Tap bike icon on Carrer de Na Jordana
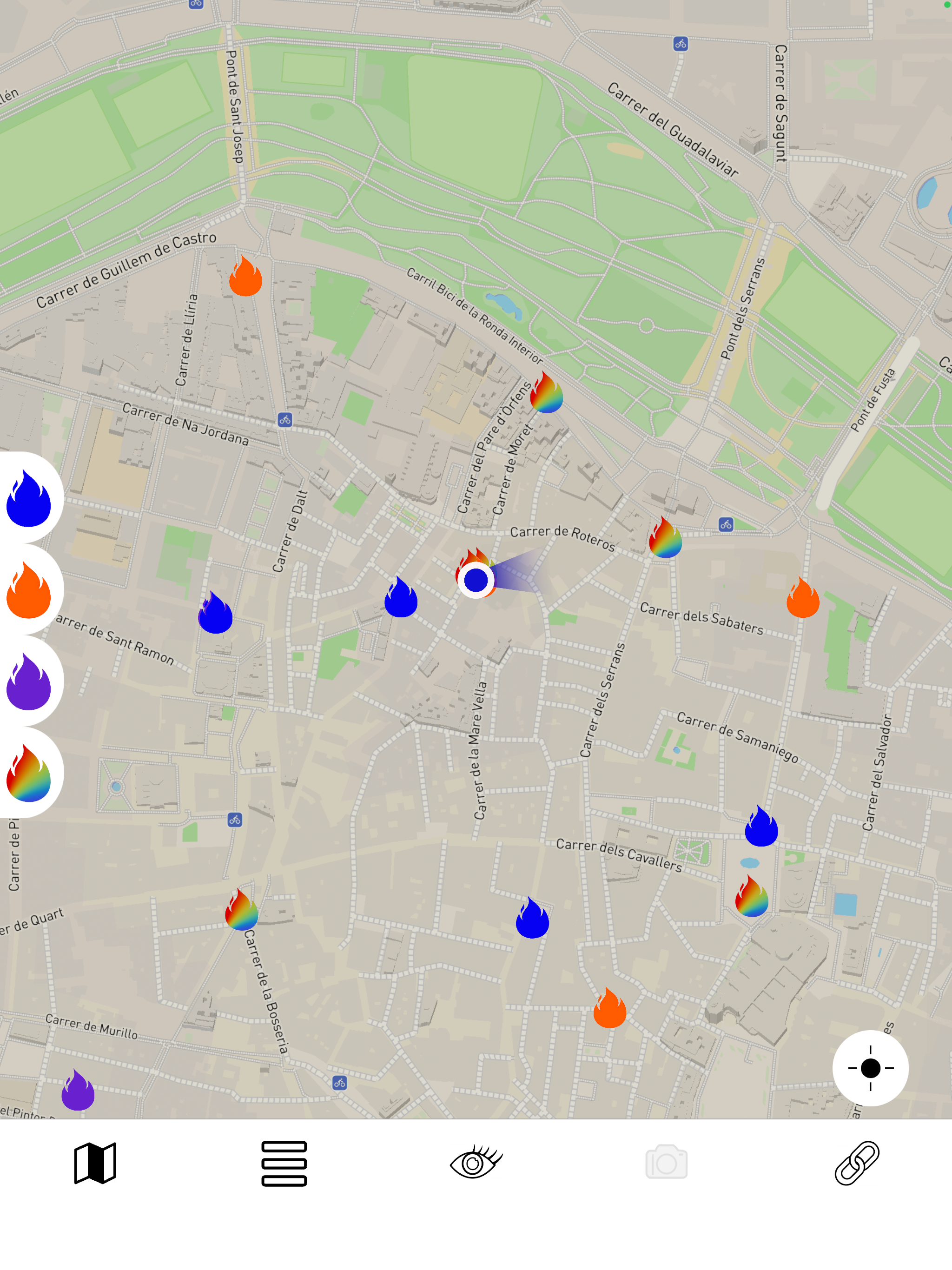Screen dimensions: 952x1270 285,420
